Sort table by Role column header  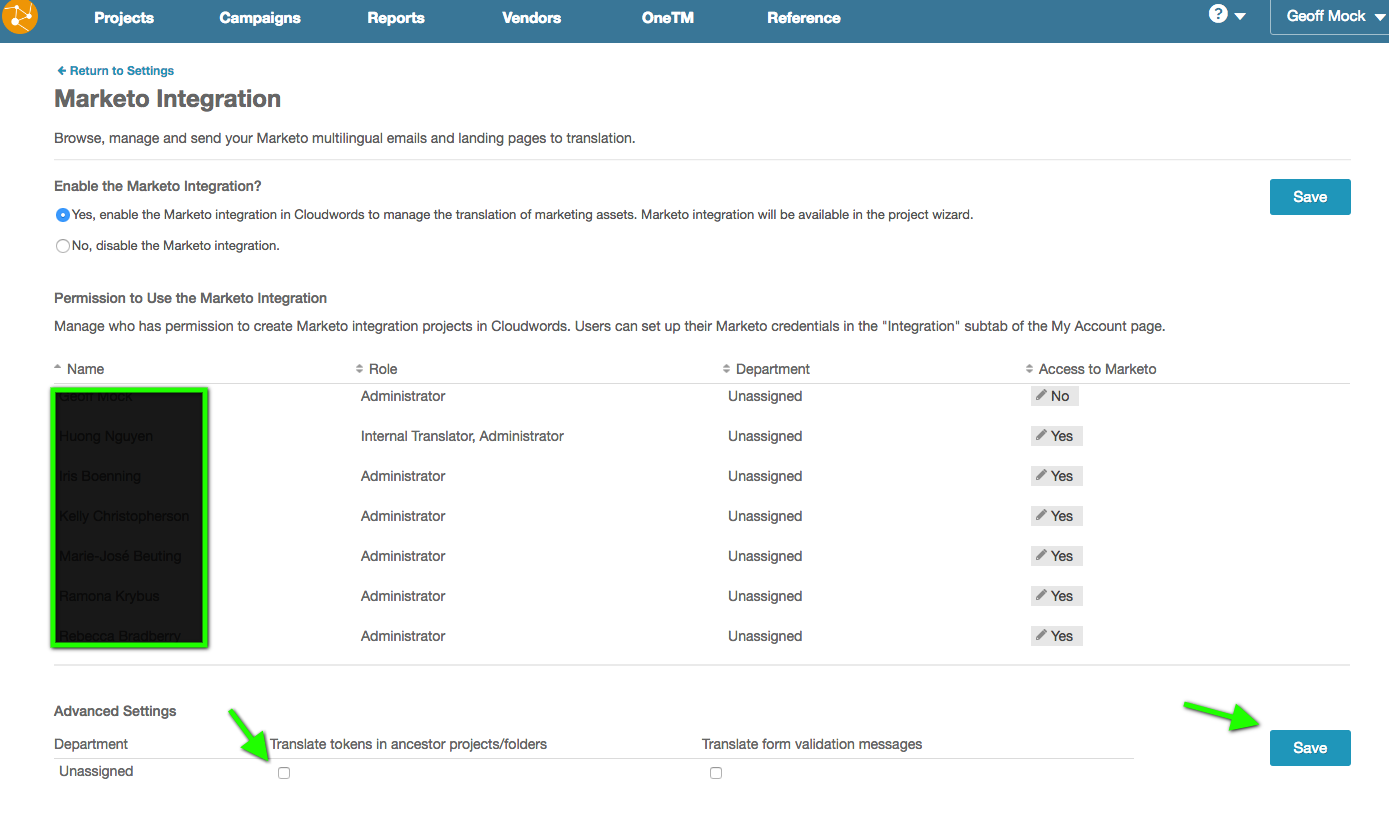click(x=382, y=369)
